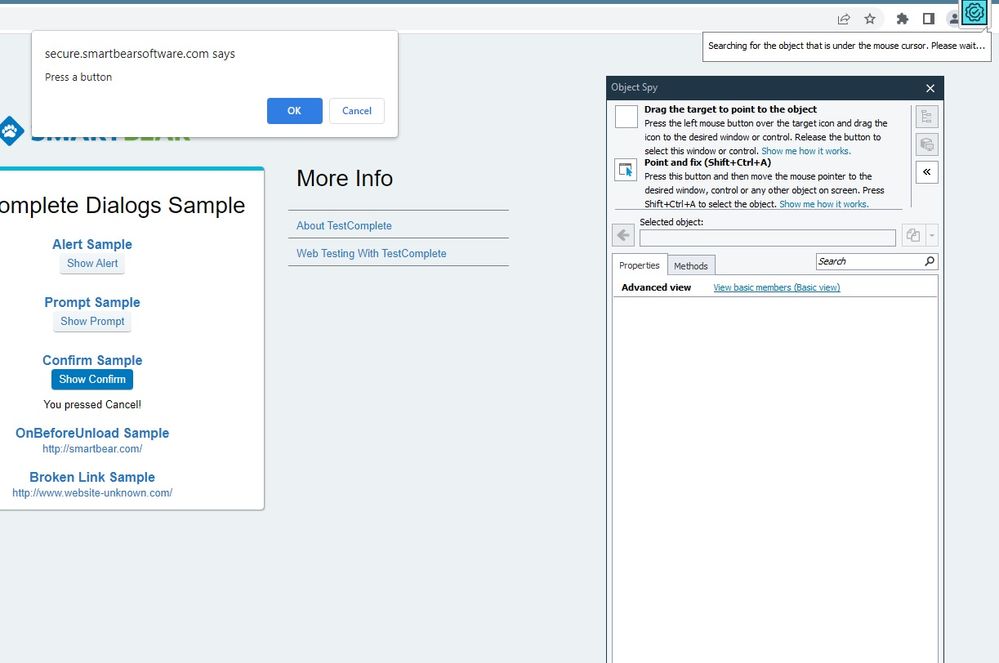Click the Press a button dialog message
The image size is (999, 663).
(x=78, y=77)
